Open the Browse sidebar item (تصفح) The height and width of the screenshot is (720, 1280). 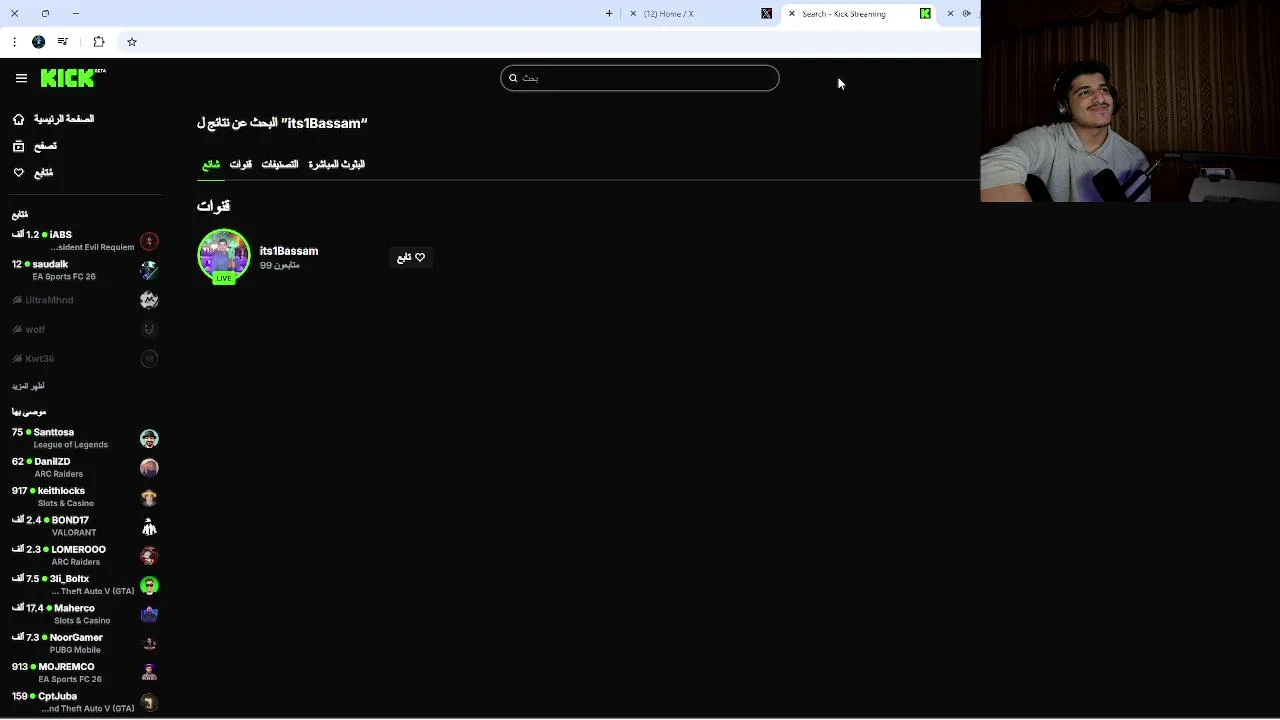(x=35, y=146)
